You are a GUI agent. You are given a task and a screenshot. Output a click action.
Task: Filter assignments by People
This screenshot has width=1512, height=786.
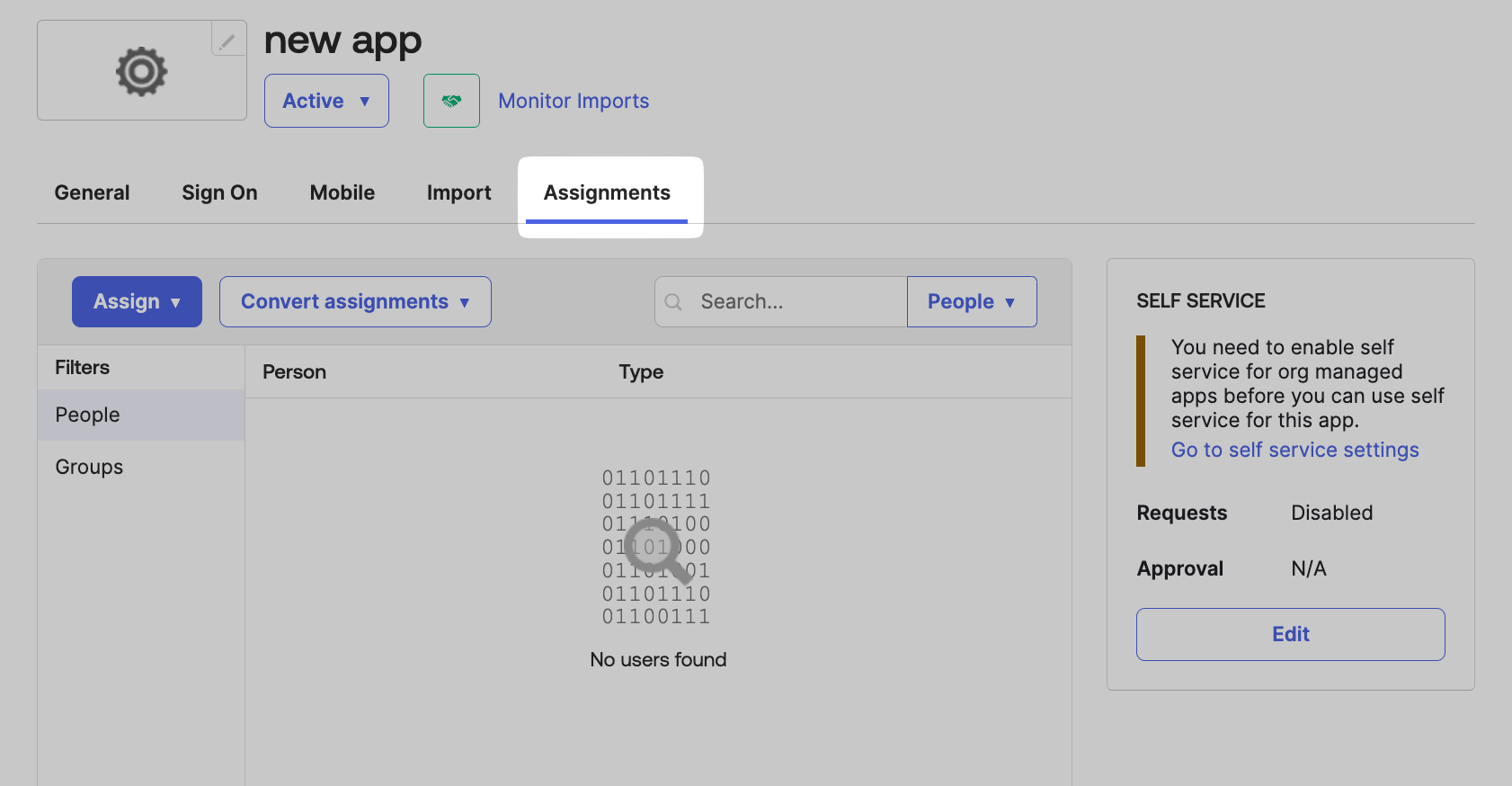(x=88, y=415)
